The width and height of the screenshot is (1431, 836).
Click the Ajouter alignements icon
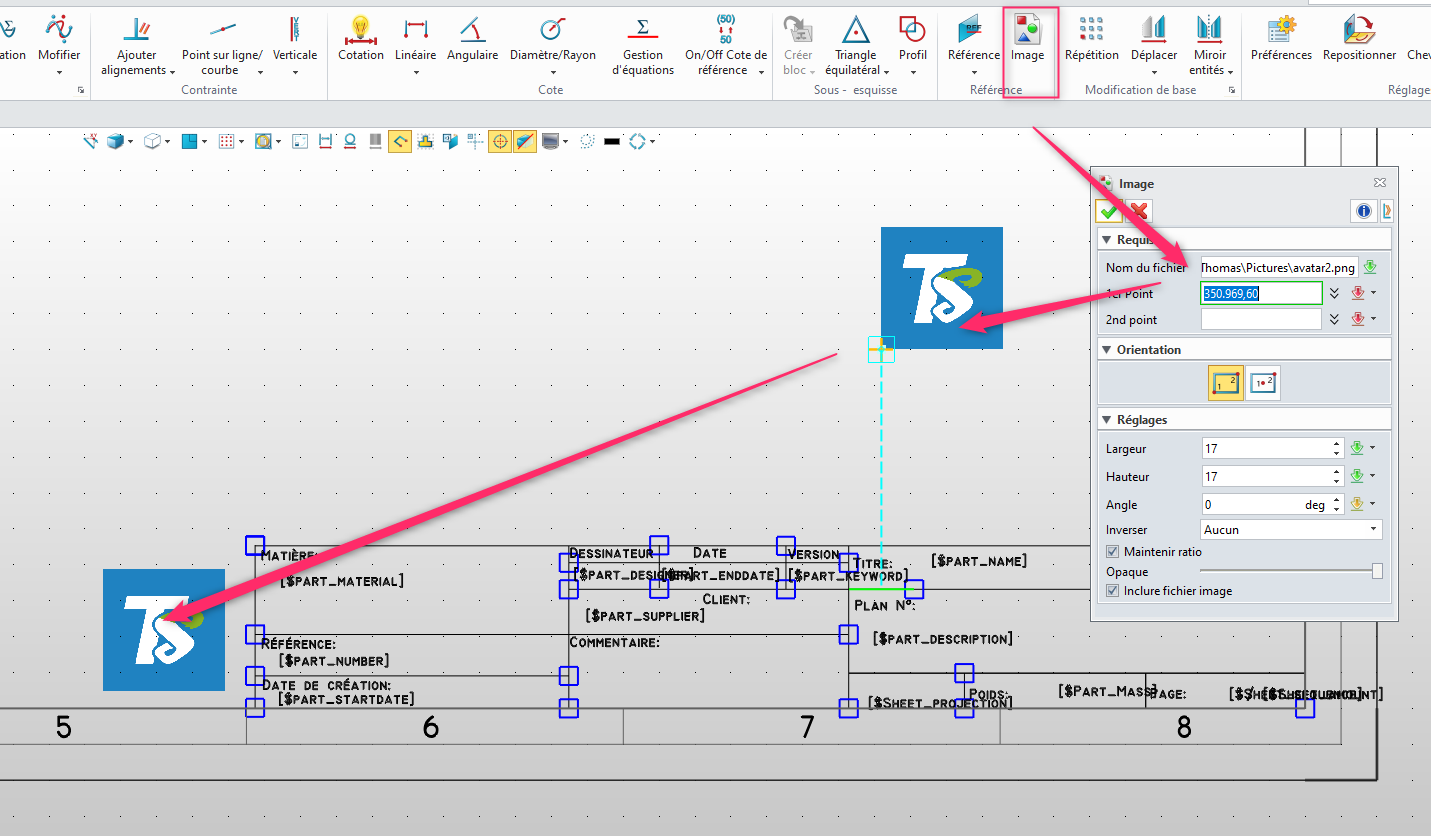click(137, 28)
